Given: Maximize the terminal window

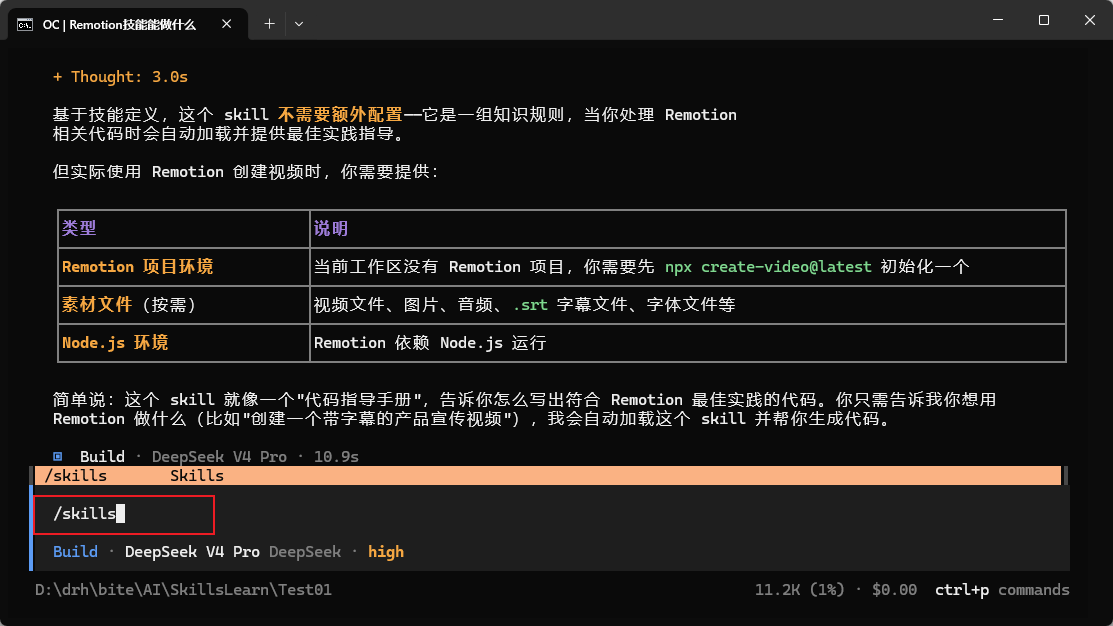Looking at the screenshot, I should coord(1043,20).
